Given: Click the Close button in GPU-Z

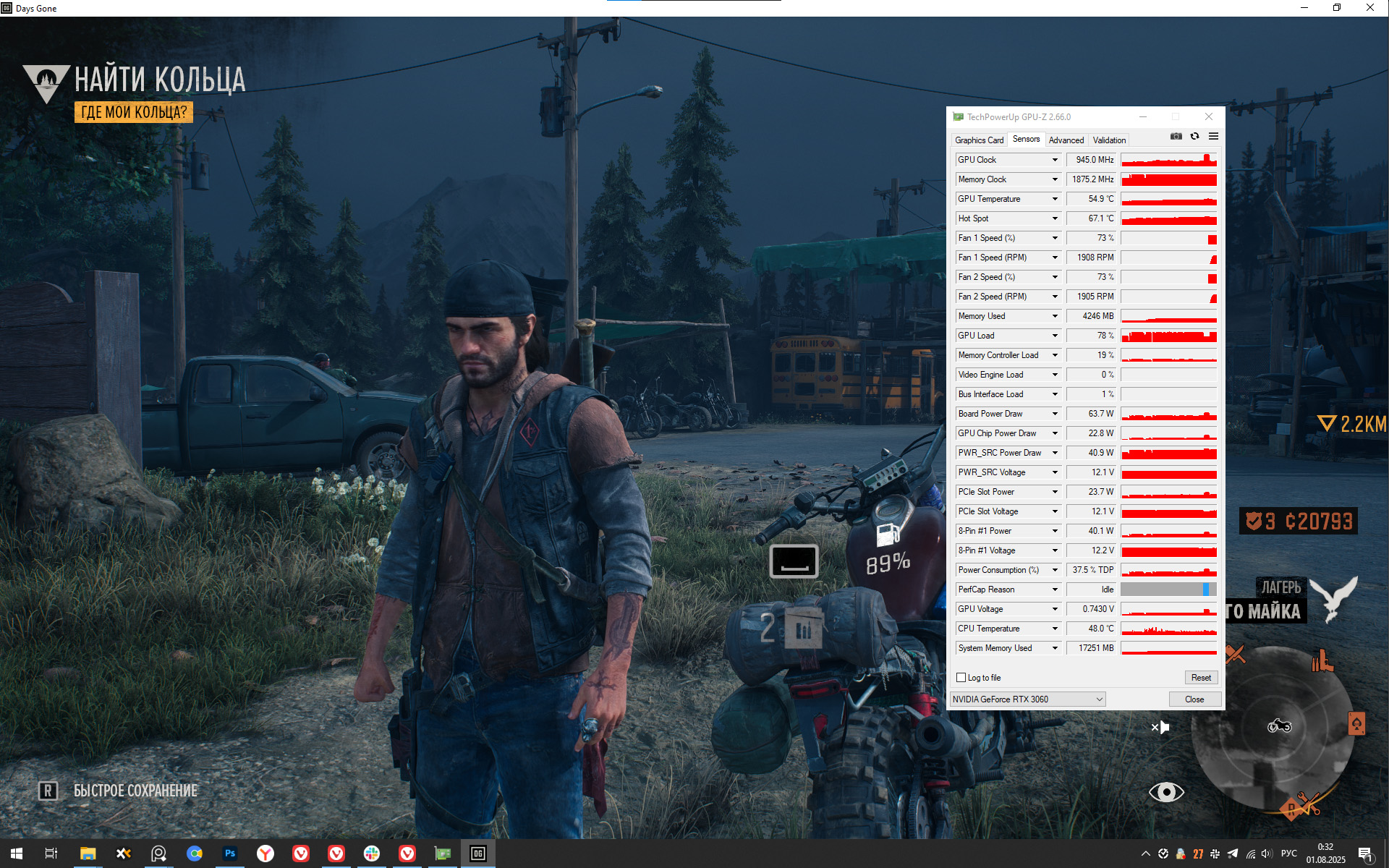Looking at the screenshot, I should click(1194, 699).
